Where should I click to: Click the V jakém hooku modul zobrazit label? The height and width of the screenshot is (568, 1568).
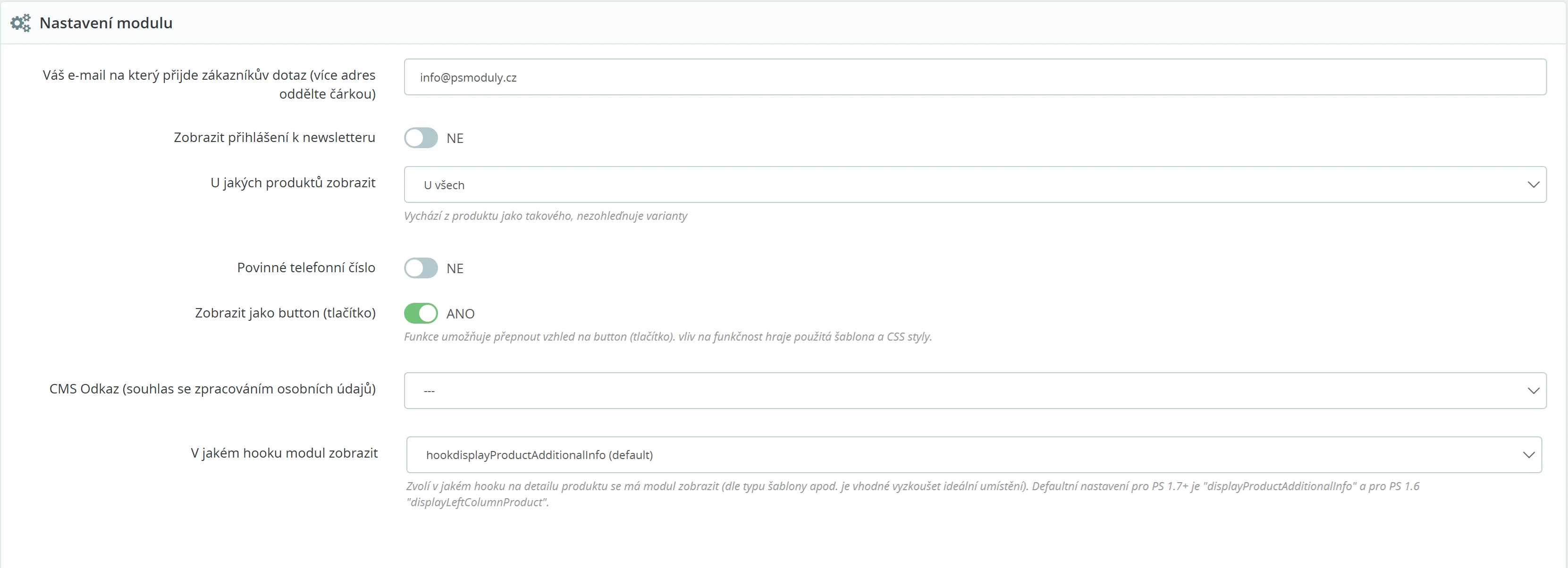[284, 453]
